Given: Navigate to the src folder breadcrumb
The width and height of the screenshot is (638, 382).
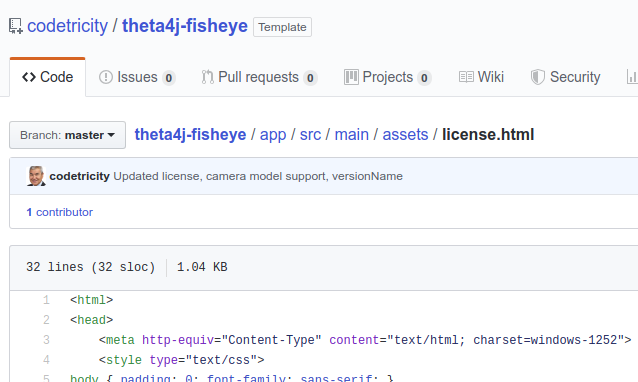Looking at the screenshot, I should [x=310, y=135].
